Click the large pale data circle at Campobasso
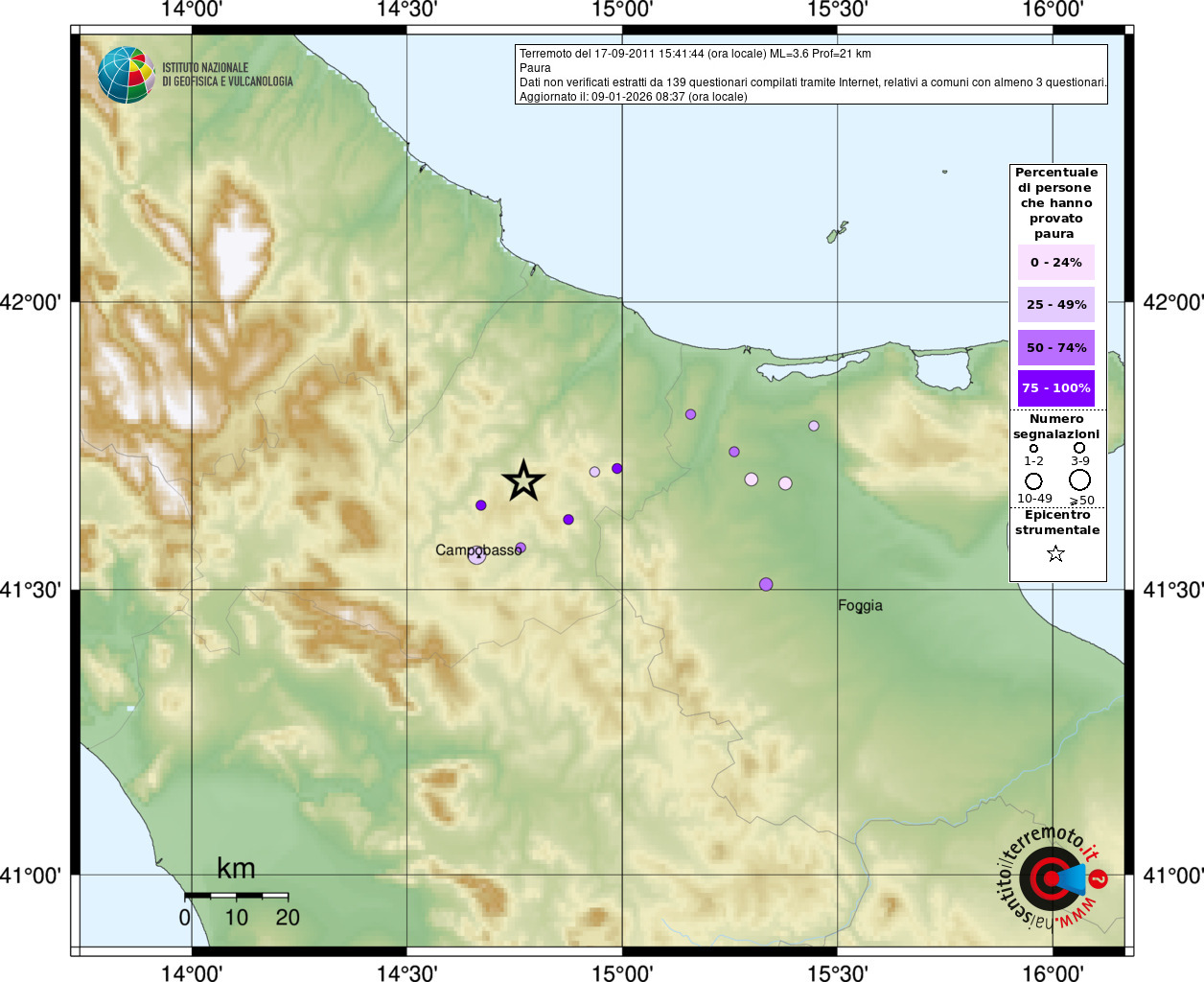 pyautogui.click(x=476, y=554)
